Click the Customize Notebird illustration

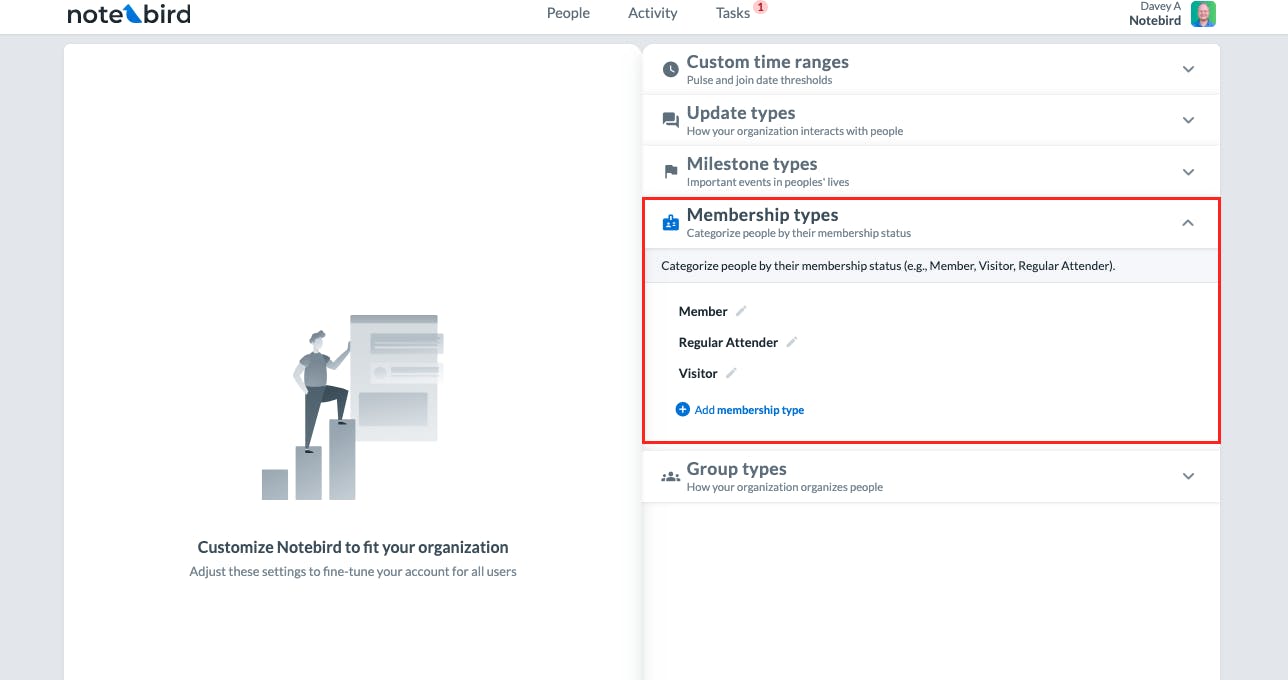[x=353, y=407]
